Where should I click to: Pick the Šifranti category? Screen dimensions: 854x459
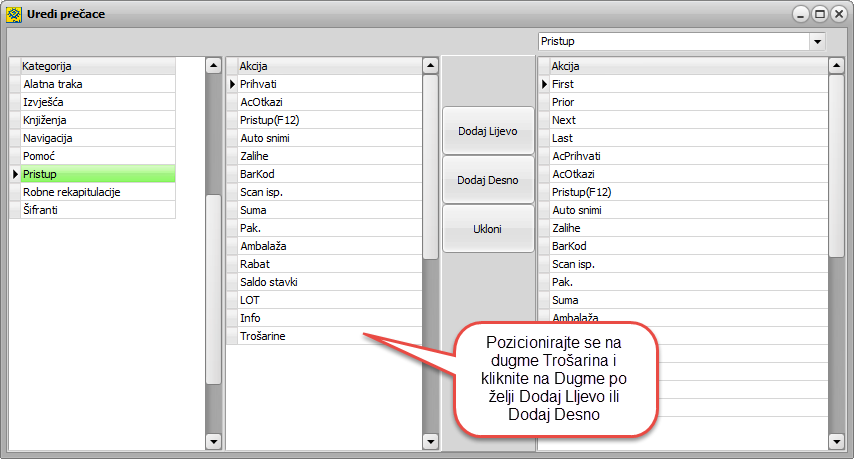click(97, 210)
